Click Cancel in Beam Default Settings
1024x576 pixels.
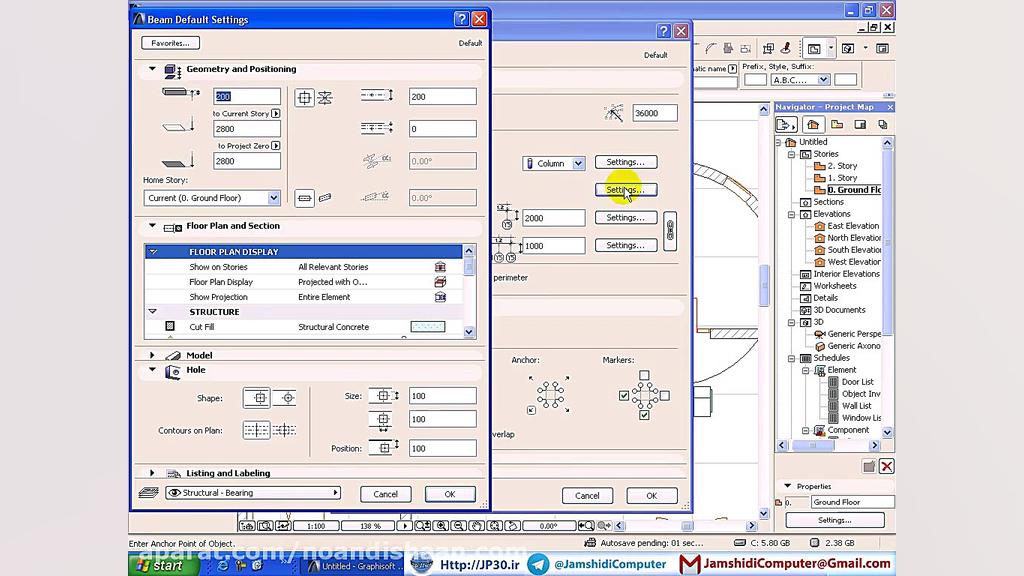(x=385, y=494)
